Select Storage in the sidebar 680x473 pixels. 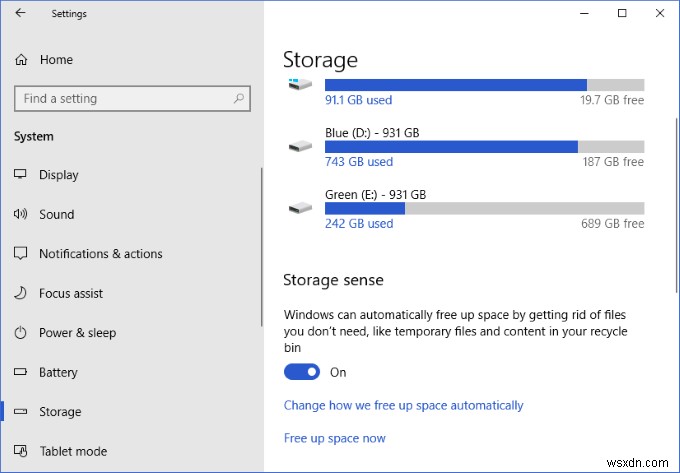(x=60, y=412)
